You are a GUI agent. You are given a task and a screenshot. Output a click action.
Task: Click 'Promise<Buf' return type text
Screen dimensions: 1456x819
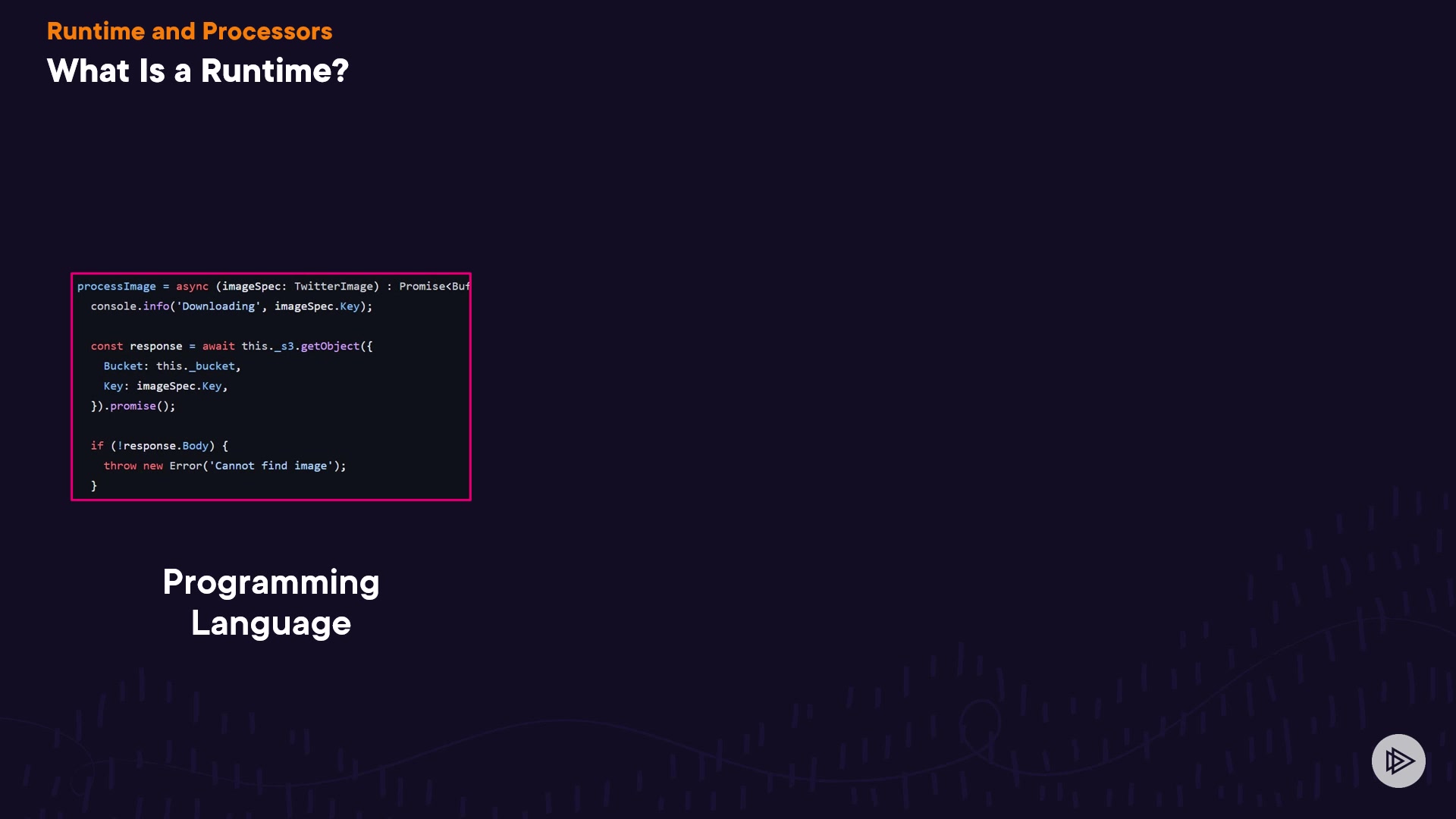[434, 287]
